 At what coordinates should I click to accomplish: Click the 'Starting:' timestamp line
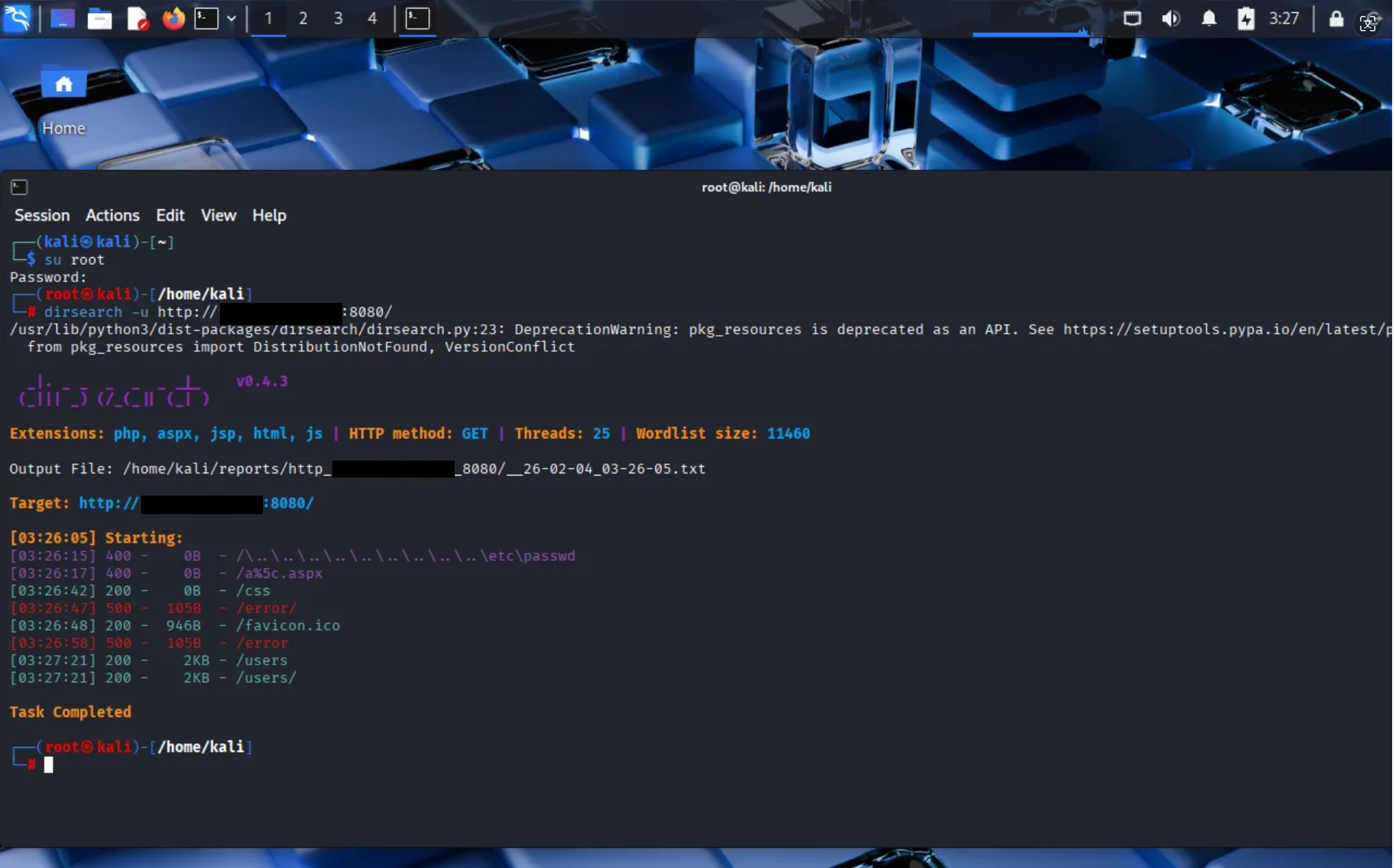(96, 539)
